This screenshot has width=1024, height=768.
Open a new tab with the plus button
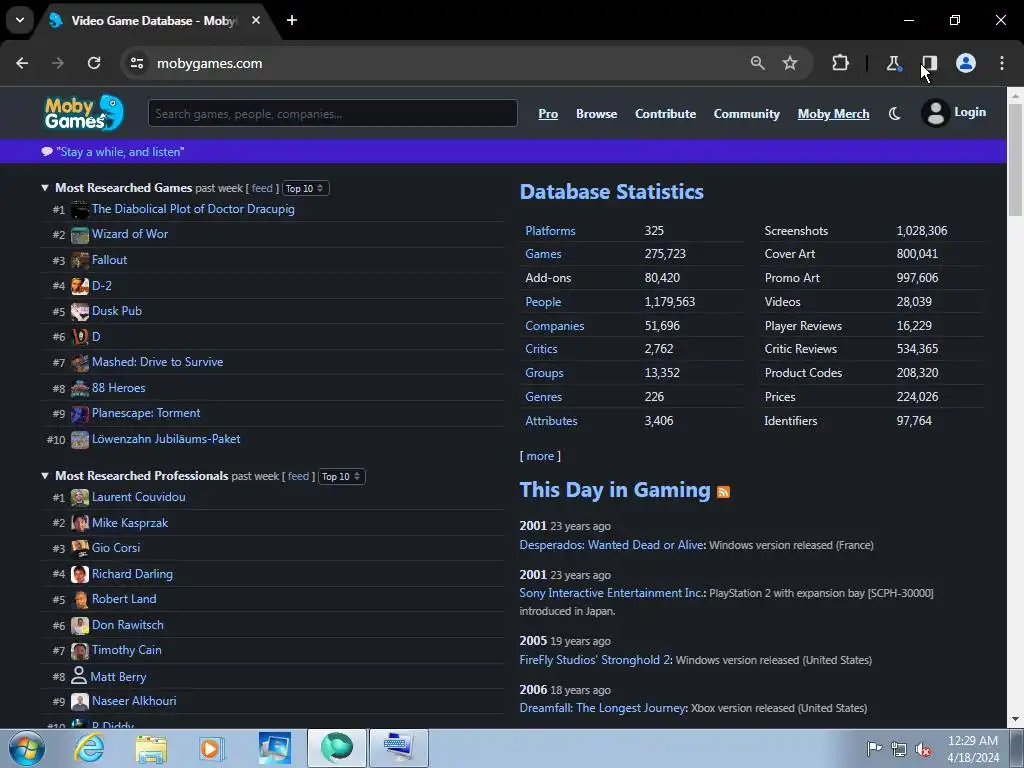[292, 20]
